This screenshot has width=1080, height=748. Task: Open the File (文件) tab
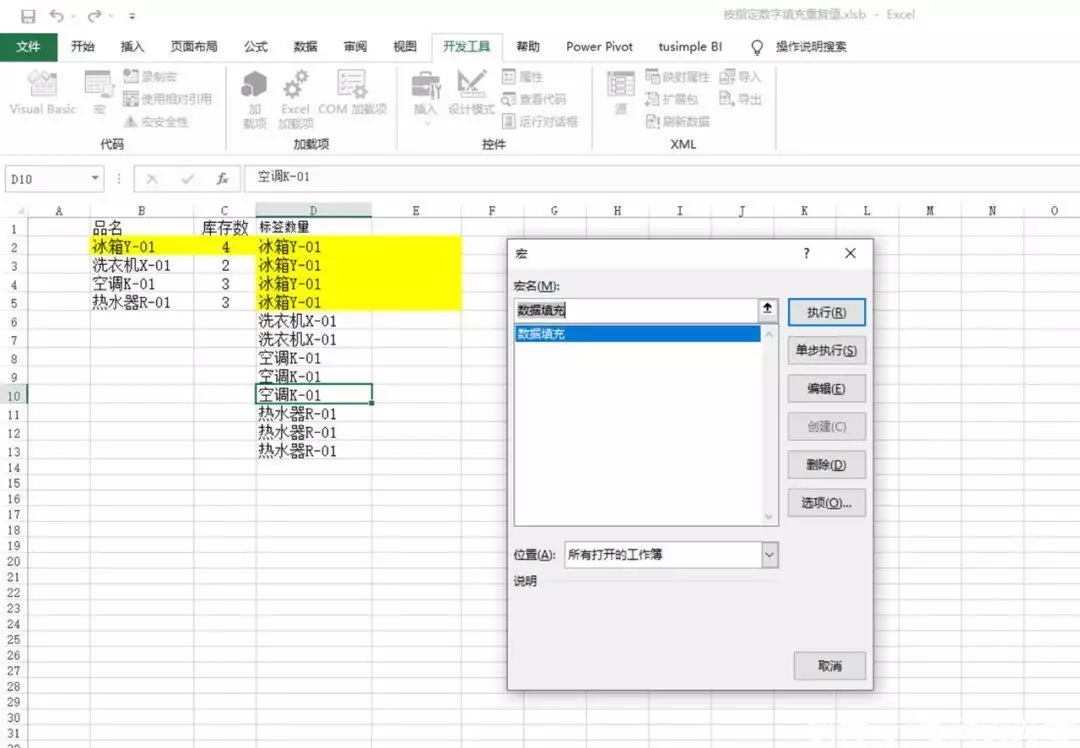coord(28,47)
